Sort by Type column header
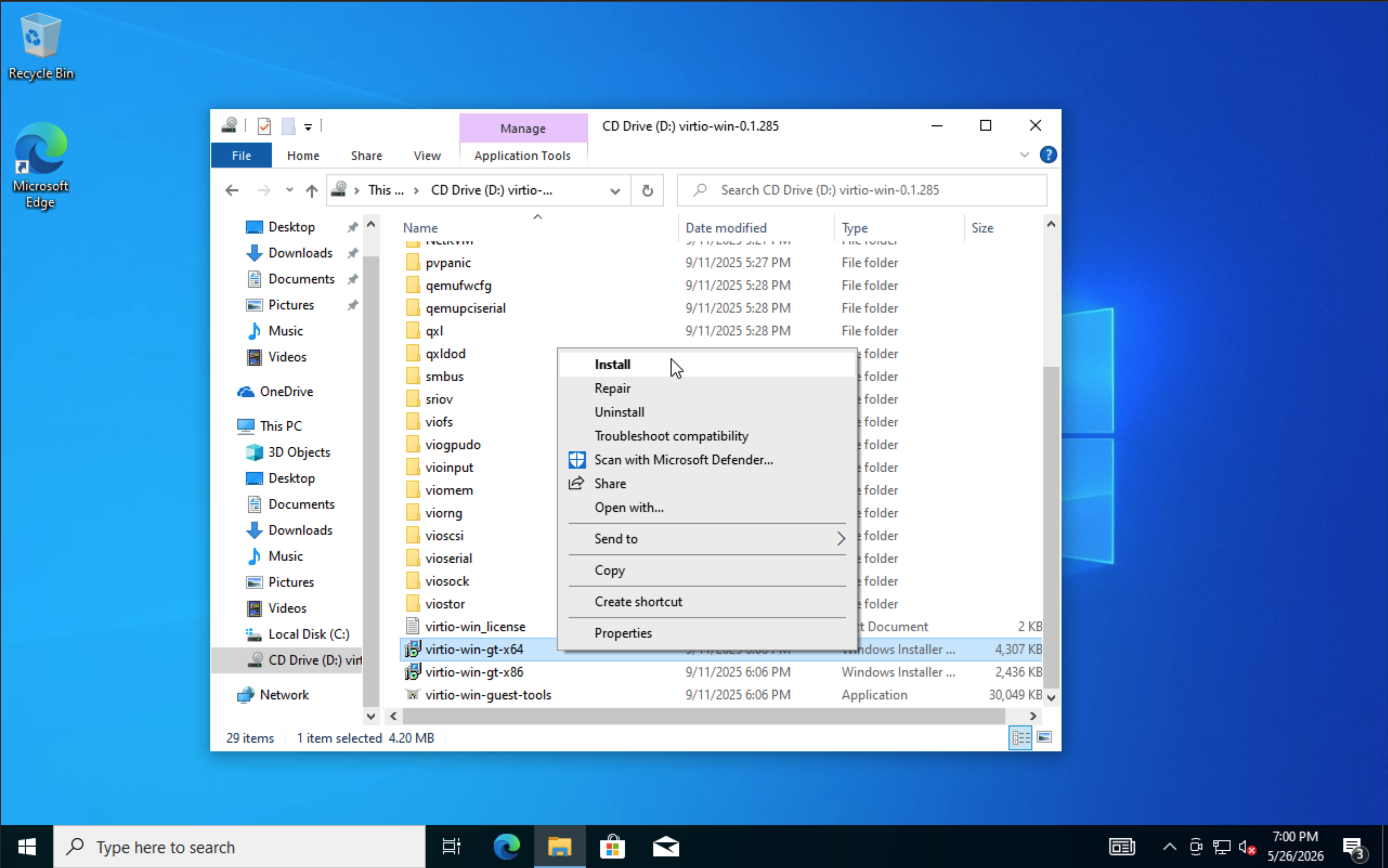 854,228
